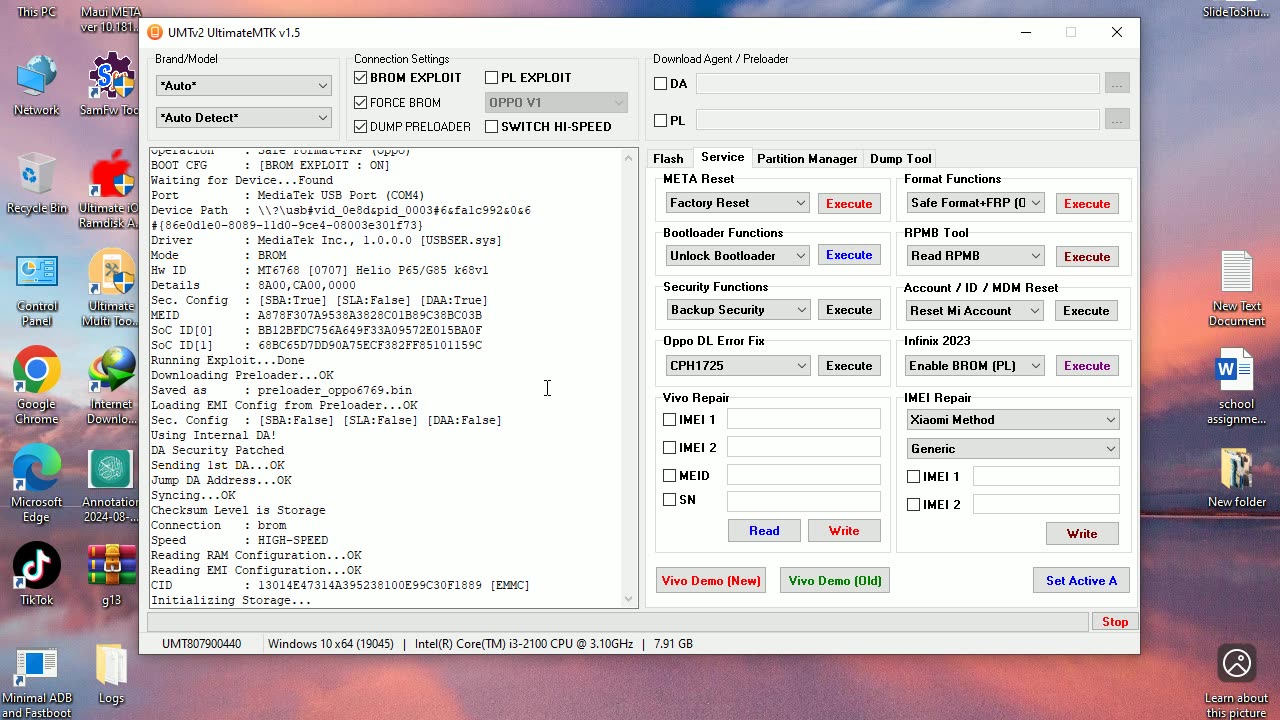
Task: Tick Vivo Repair IMEI 1 checkbox
Action: [x=670, y=420]
